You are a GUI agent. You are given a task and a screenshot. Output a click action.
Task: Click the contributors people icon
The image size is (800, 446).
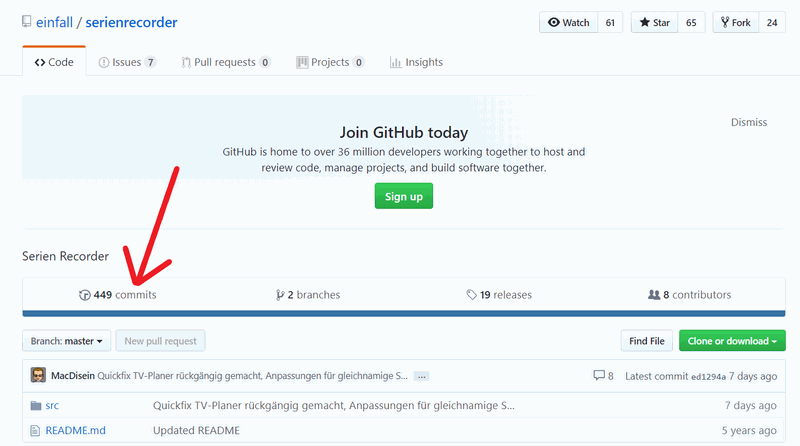click(x=654, y=294)
